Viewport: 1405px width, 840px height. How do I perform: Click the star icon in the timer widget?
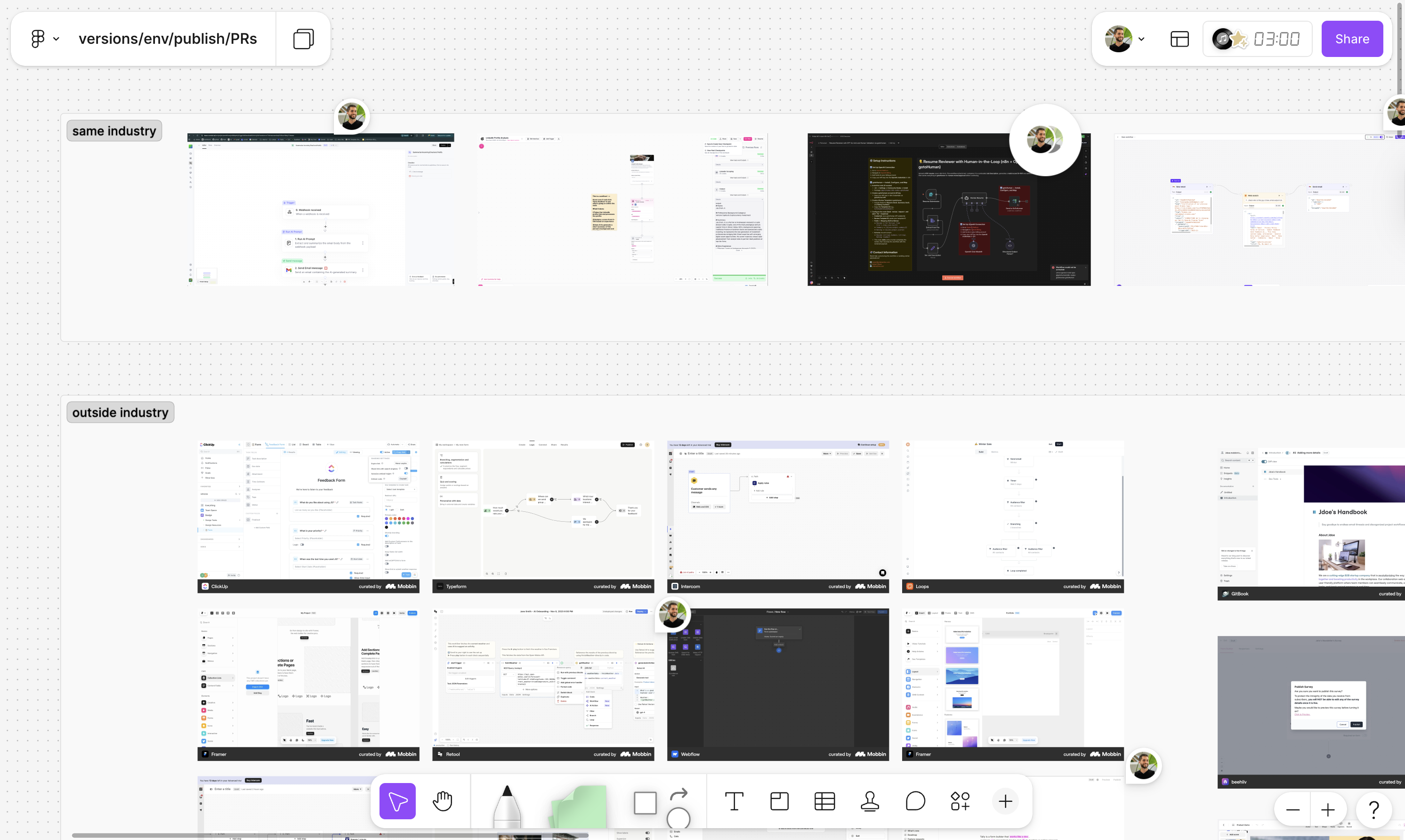1239,39
